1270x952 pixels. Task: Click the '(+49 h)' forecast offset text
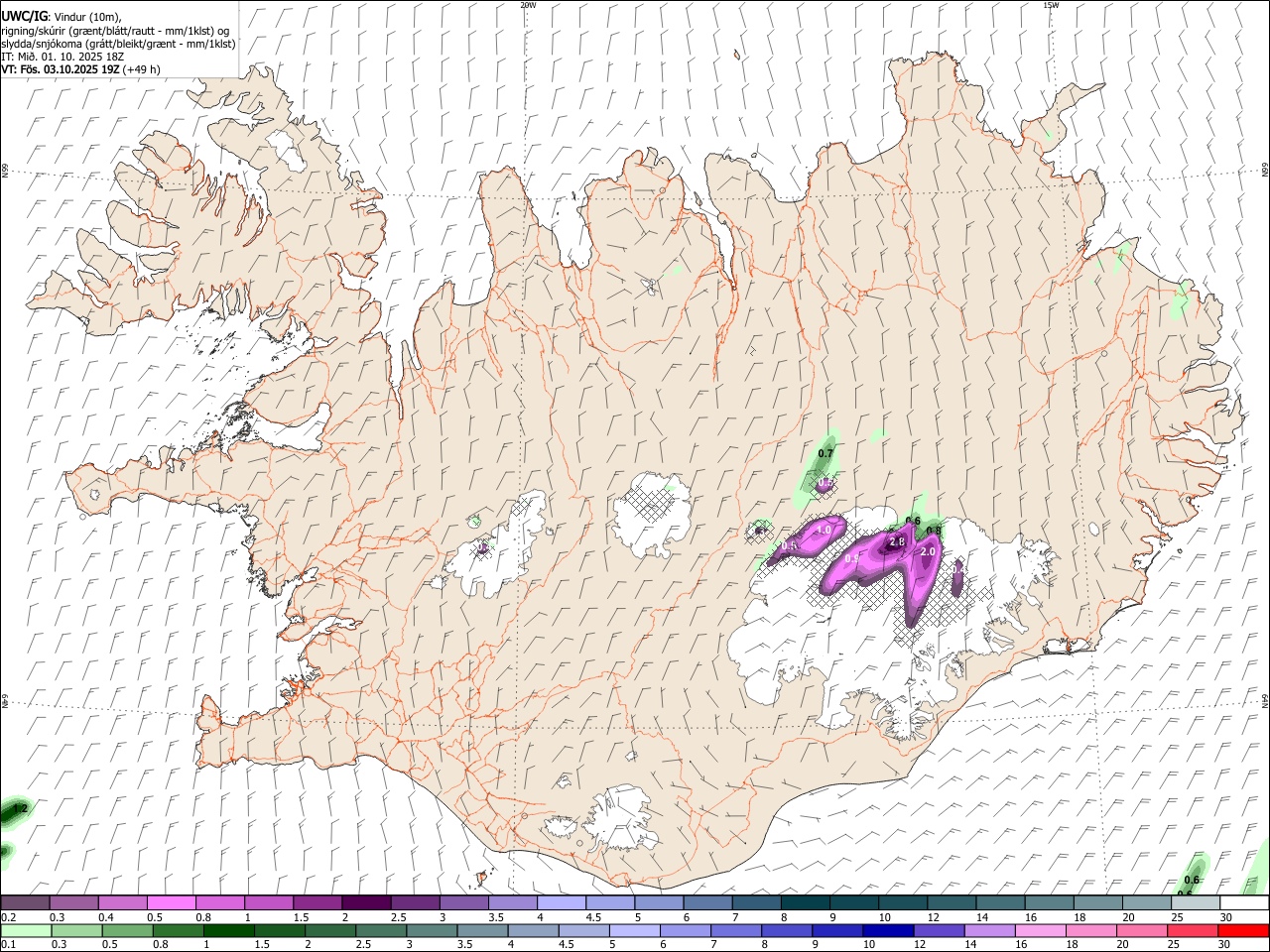142,69
